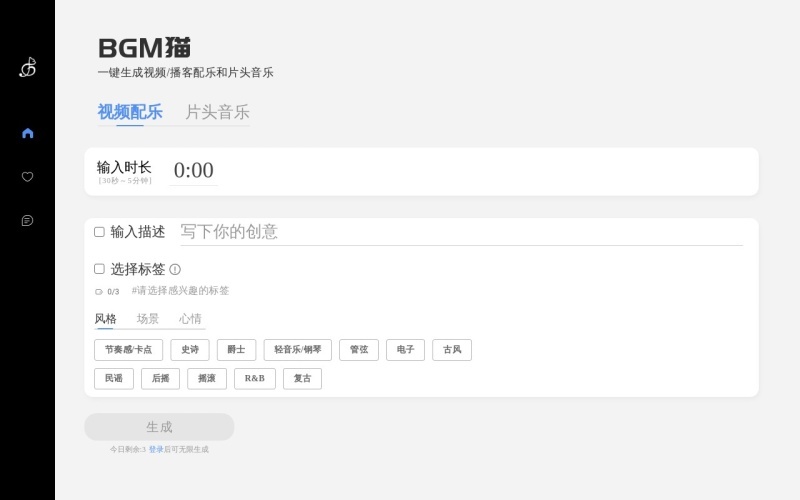Select the 管弦 tag
Screen dimensions: 800x500
point(359,350)
